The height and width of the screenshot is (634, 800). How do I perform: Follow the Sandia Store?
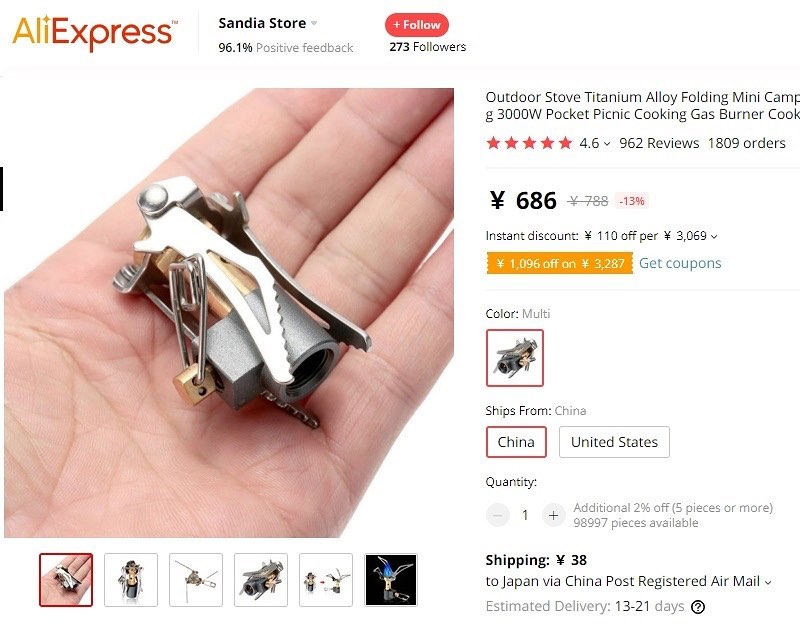[417, 25]
